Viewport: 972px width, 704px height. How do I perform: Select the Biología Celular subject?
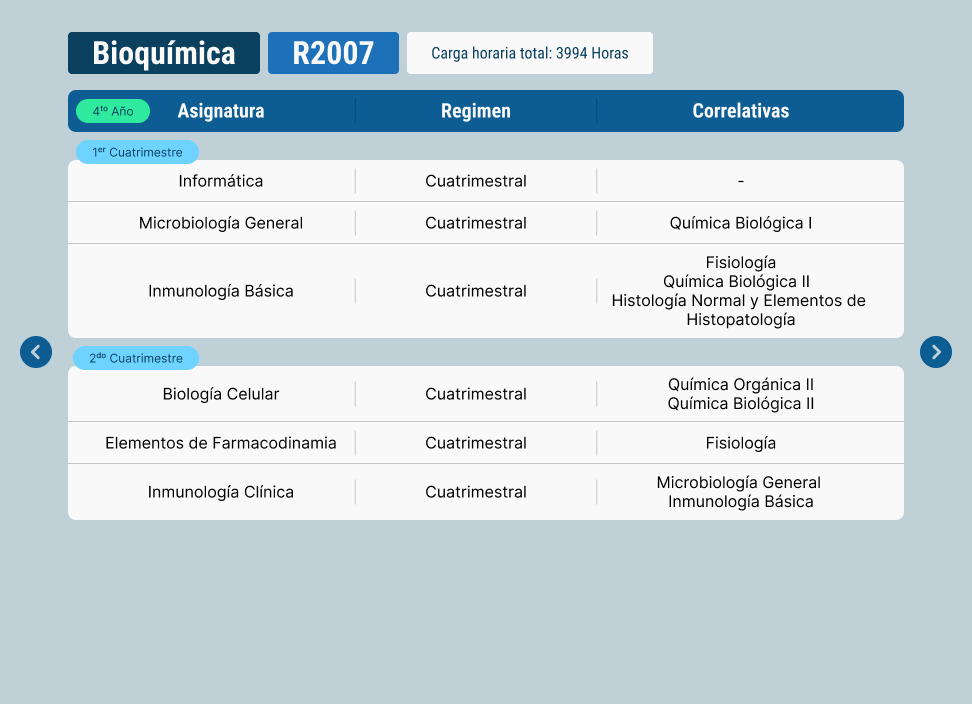221,394
